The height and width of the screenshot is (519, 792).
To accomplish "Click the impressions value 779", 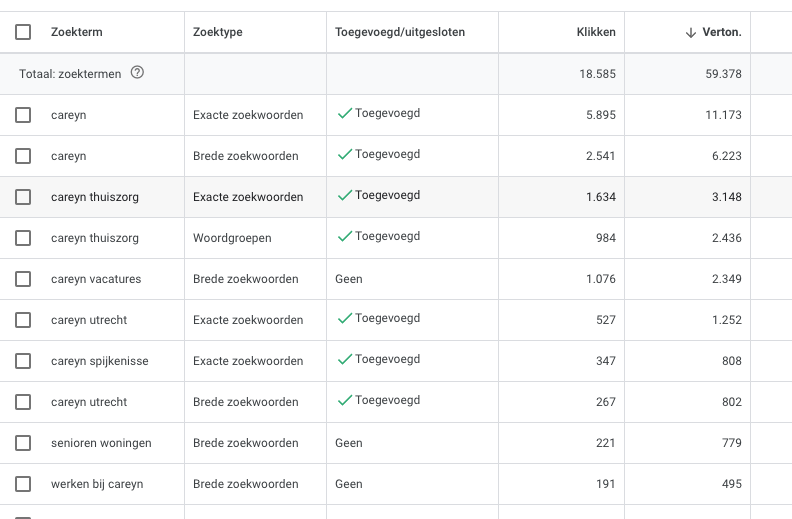I will [x=731, y=443].
